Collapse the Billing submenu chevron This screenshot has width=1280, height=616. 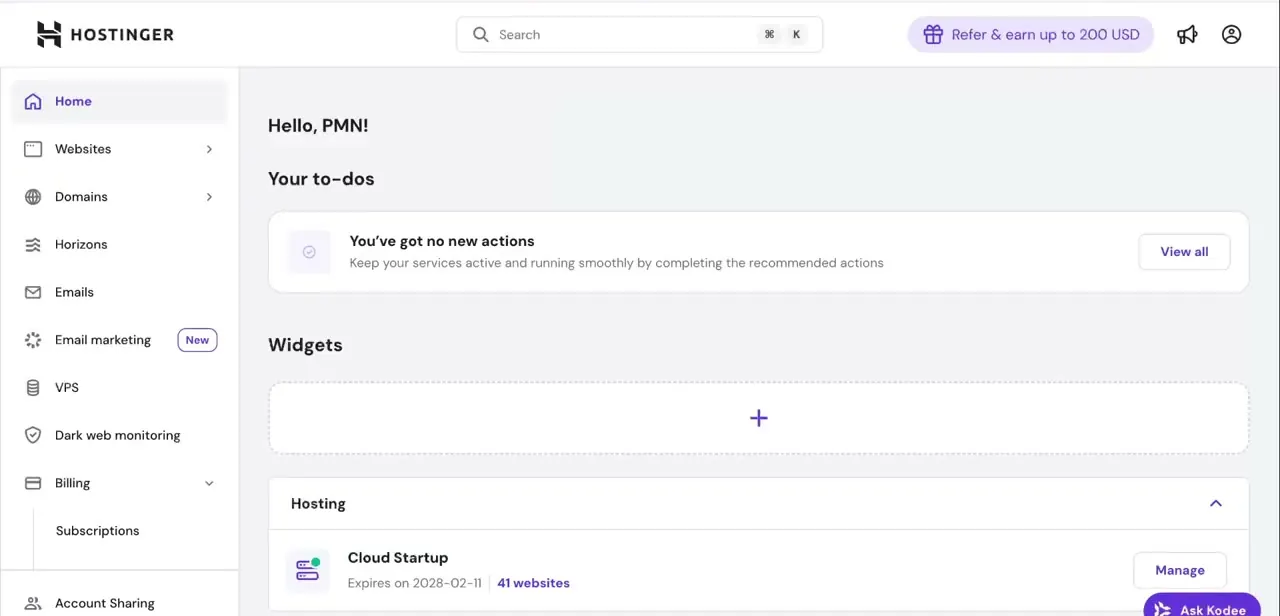pyautogui.click(x=209, y=483)
